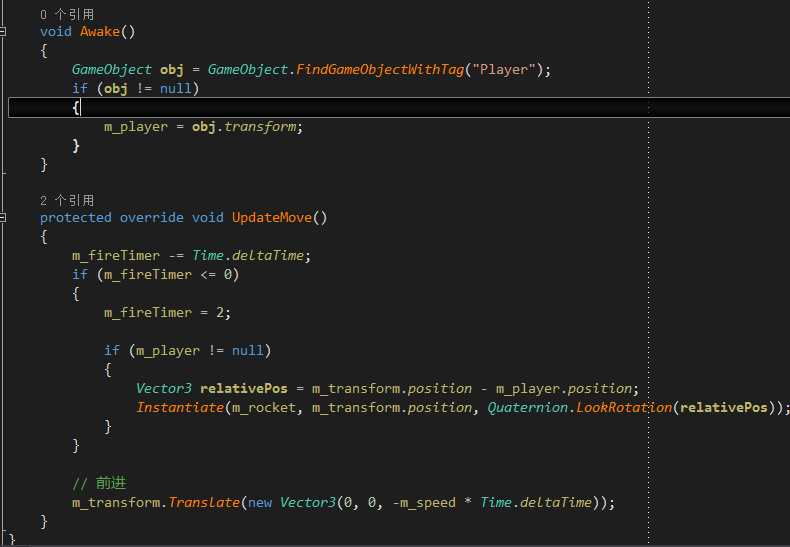The height and width of the screenshot is (547, 790).
Task: Click the 'obj' variable declaration
Action: pyautogui.click(x=172, y=70)
